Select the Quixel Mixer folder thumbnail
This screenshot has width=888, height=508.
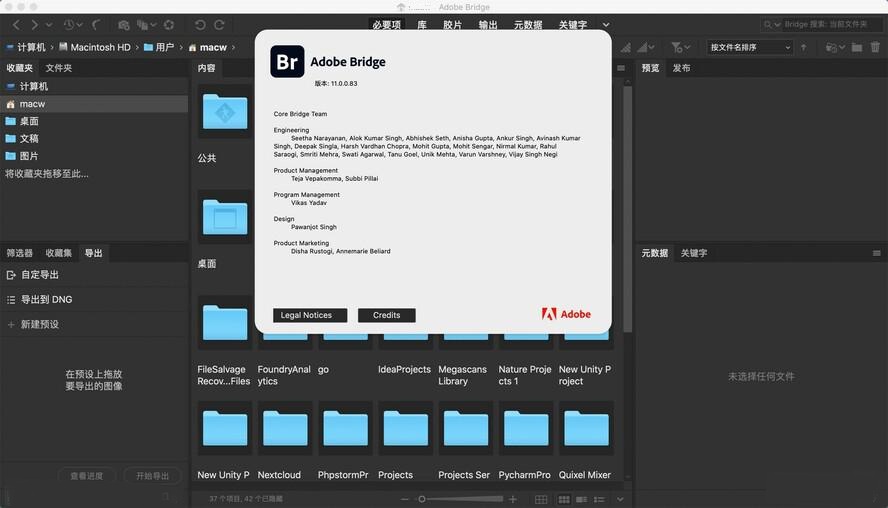586,429
